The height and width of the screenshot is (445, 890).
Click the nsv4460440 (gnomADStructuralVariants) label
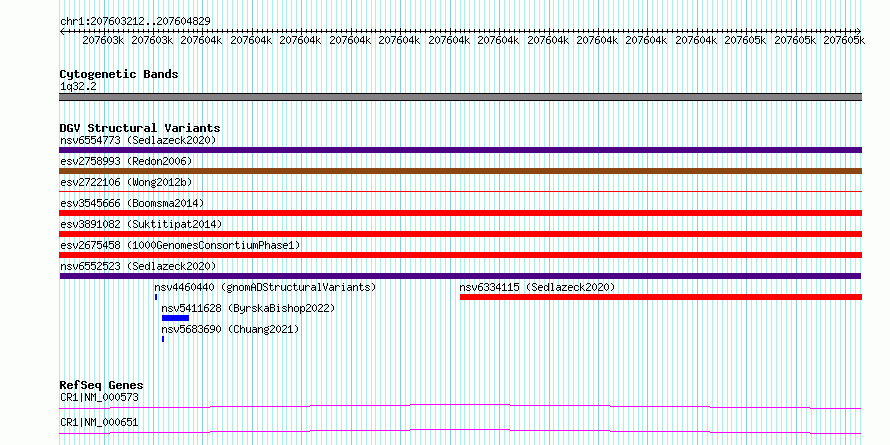(265, 287)
